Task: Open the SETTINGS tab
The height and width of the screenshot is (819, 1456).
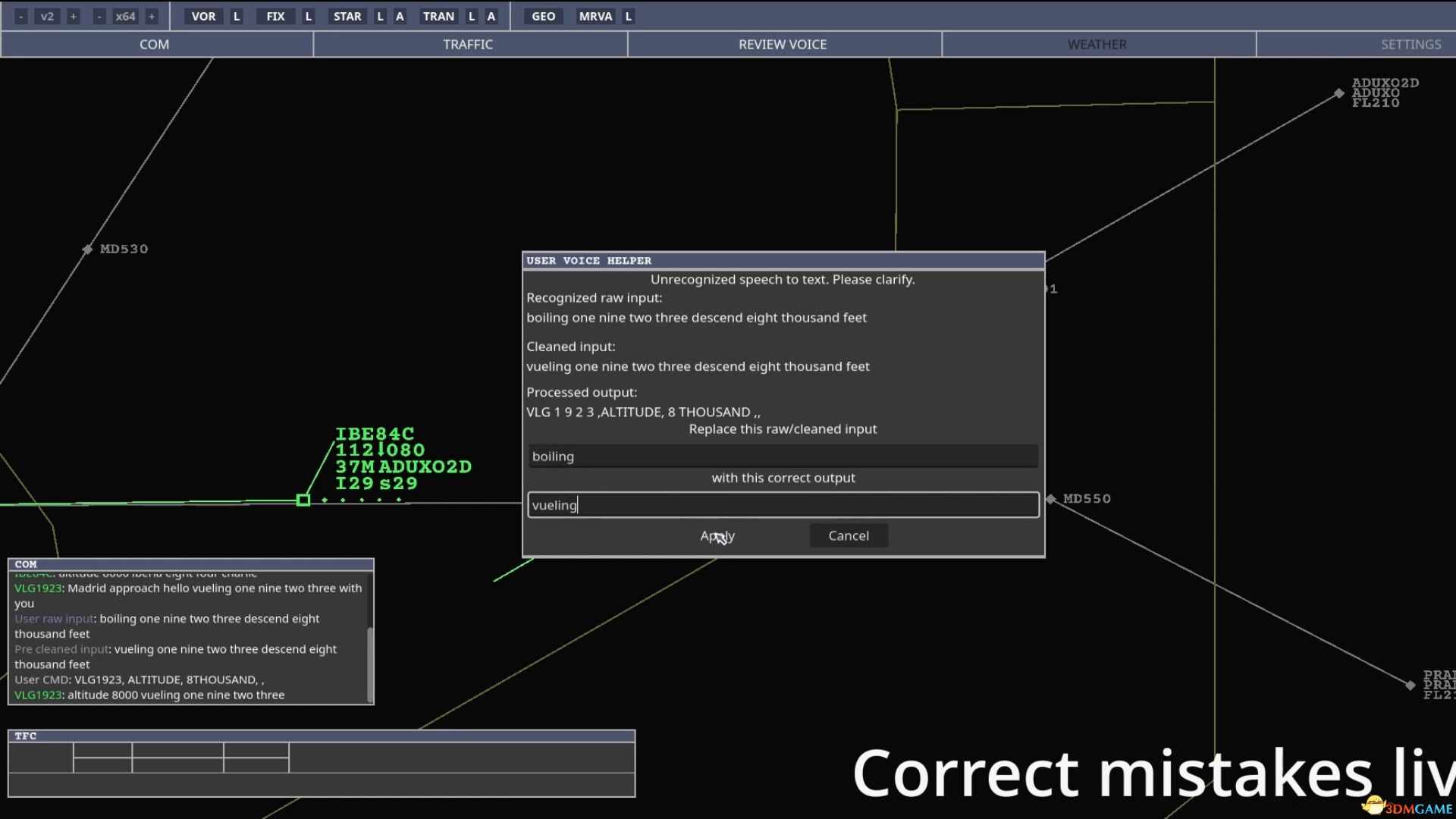Action: (x=1410, y=44)
